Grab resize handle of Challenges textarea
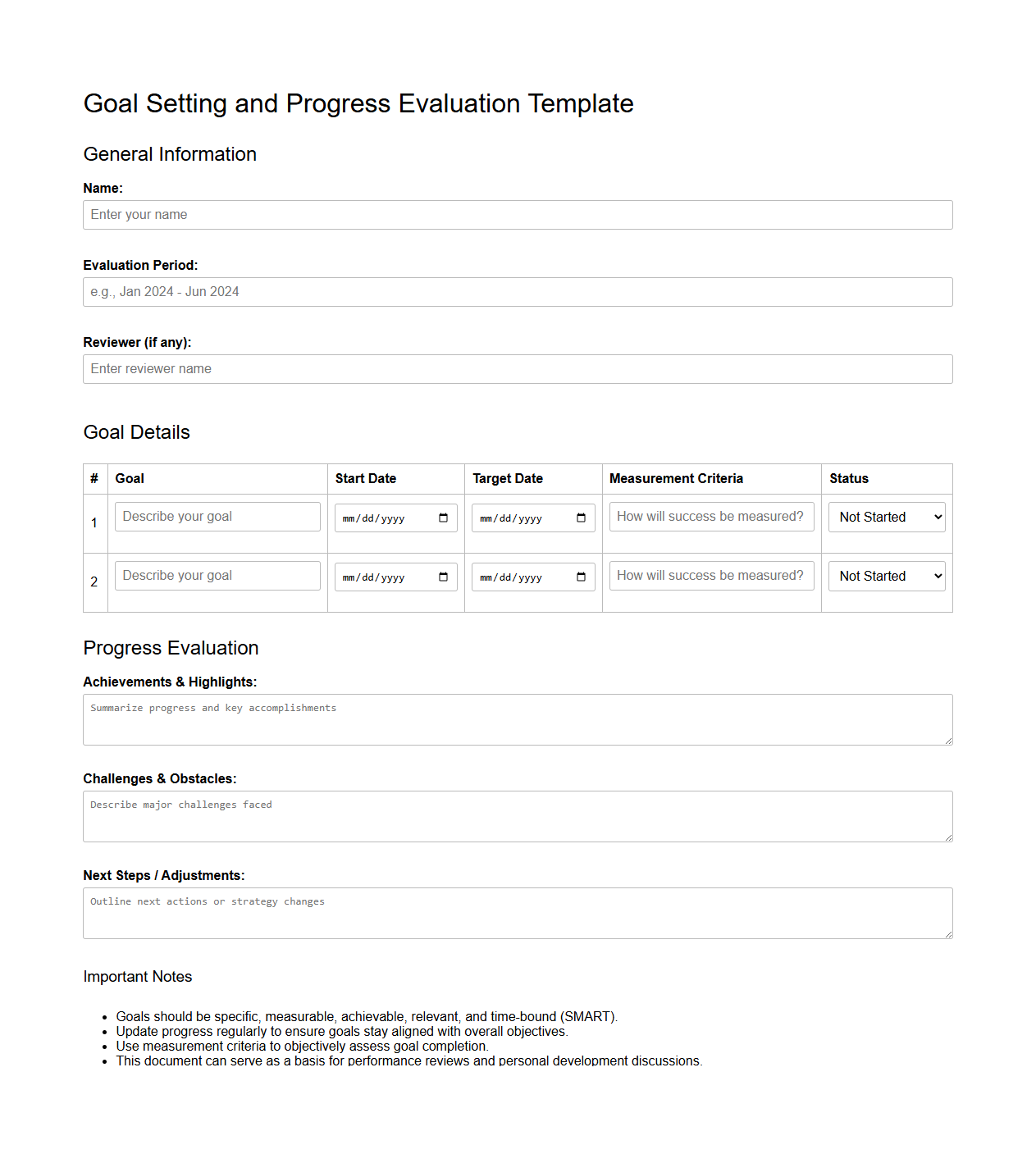 pyautogui.click(x=948, y=837)
